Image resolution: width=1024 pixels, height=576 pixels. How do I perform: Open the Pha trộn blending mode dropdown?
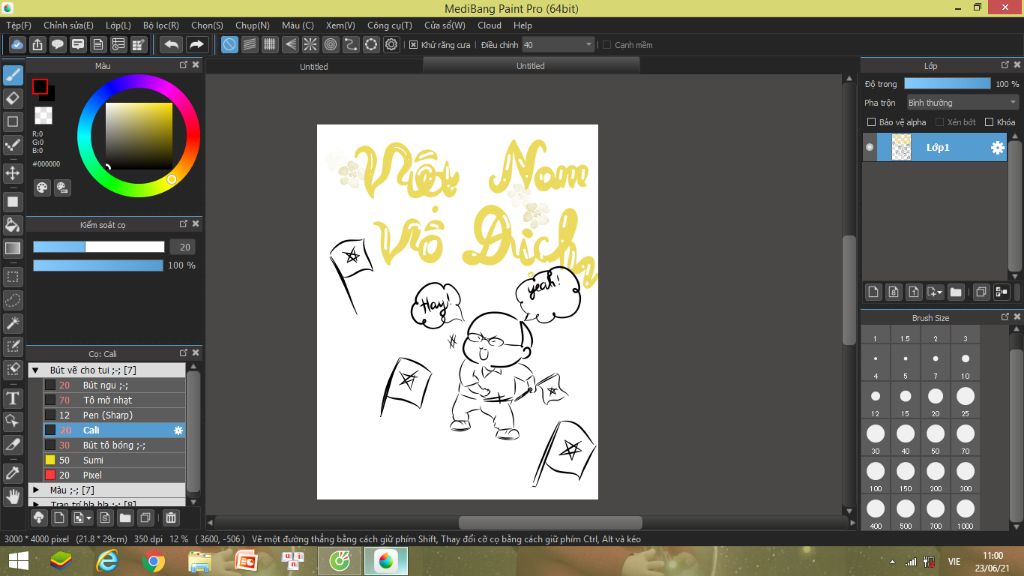click(962, 103)
